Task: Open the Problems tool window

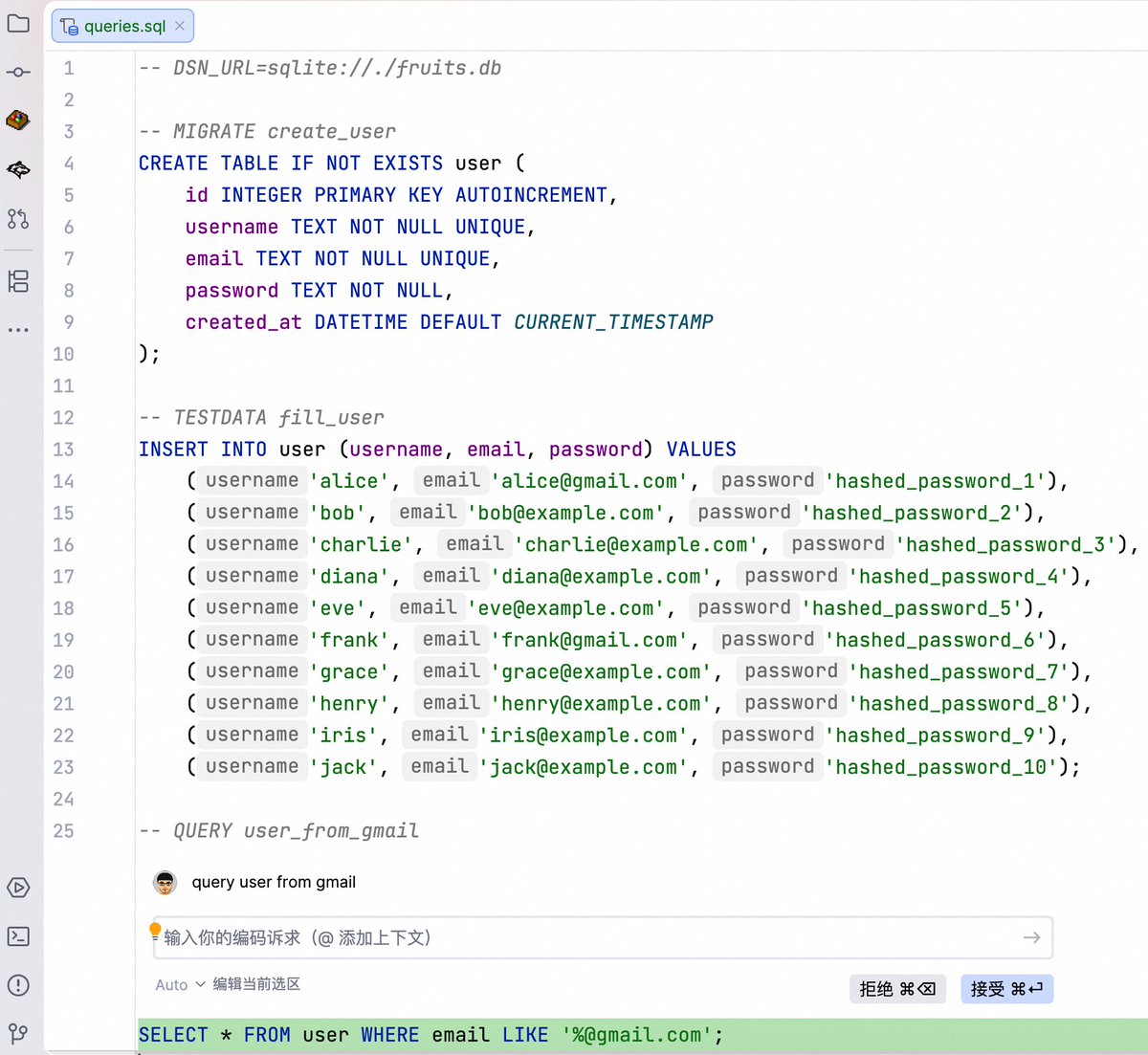Action: 18,985
